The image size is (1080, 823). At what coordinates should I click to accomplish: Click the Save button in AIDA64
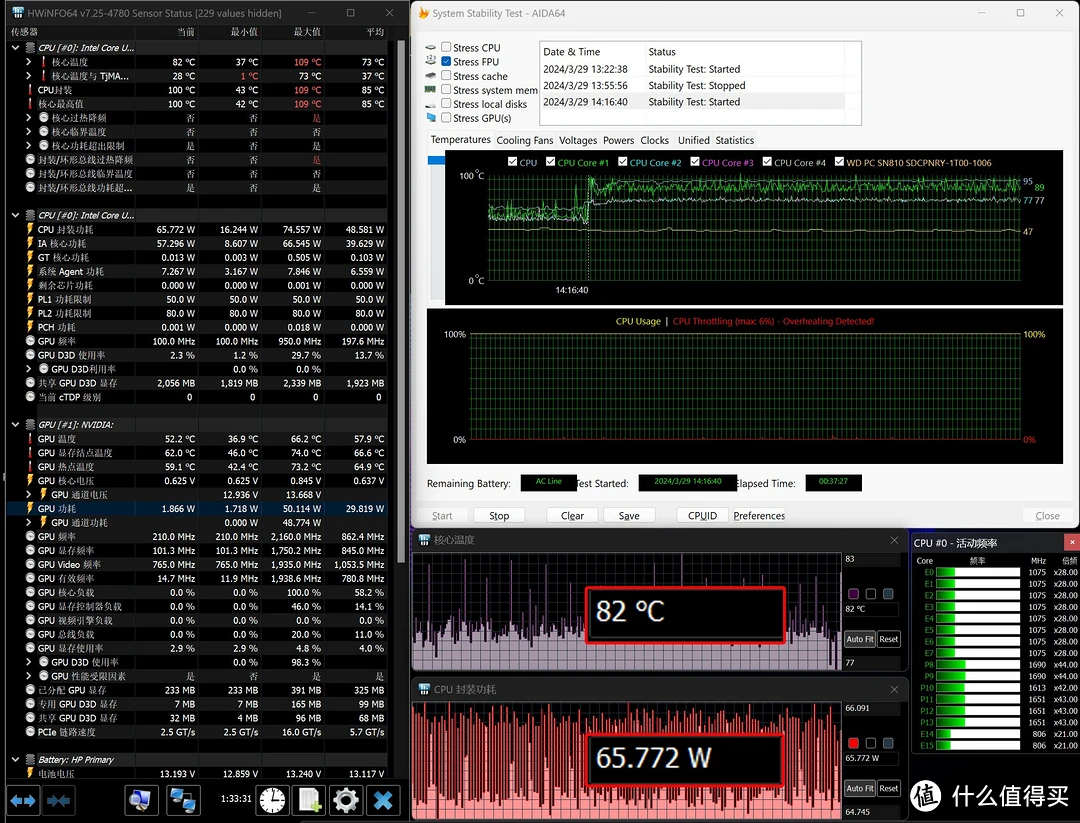tap(629, 516)
